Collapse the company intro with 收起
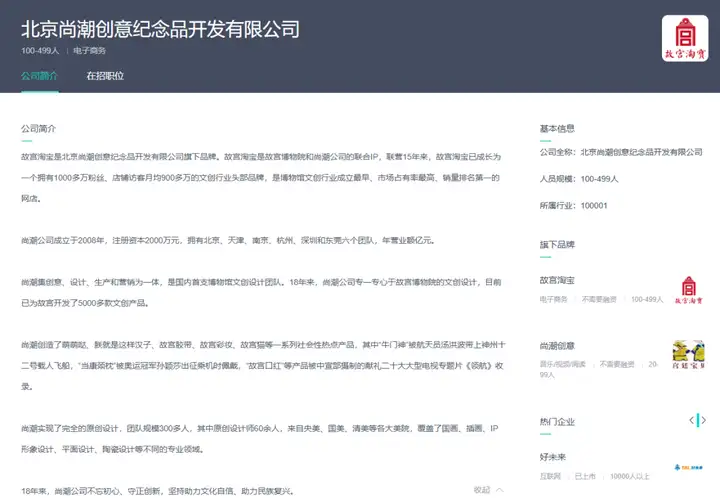 489,490
